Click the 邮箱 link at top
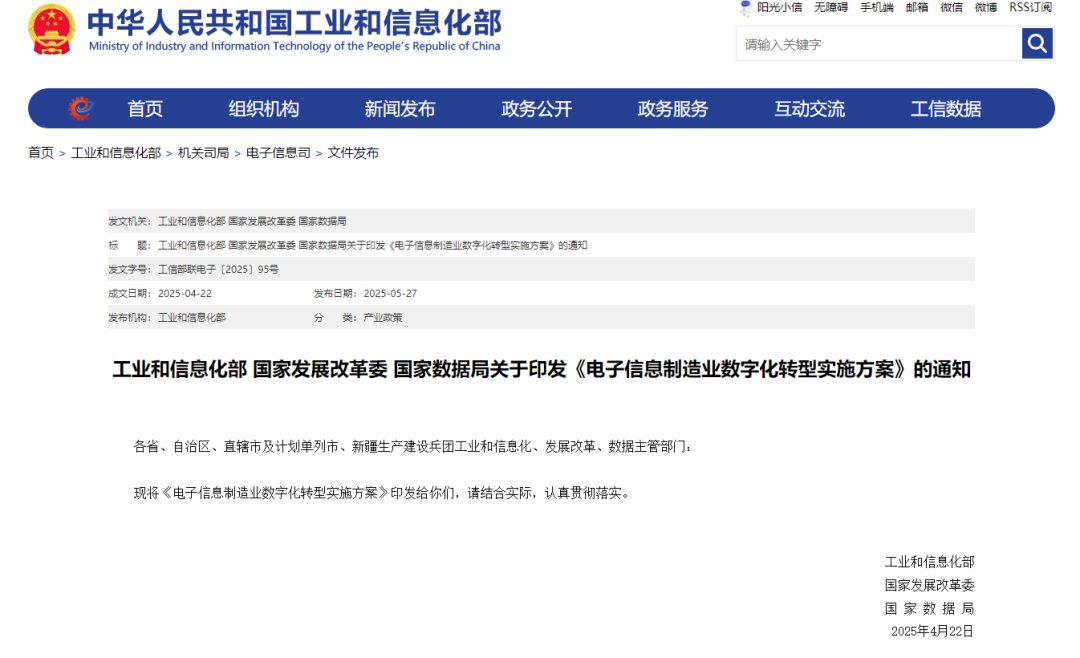The height and width of the screenshot is (658, 1080). tap(917, 7)
